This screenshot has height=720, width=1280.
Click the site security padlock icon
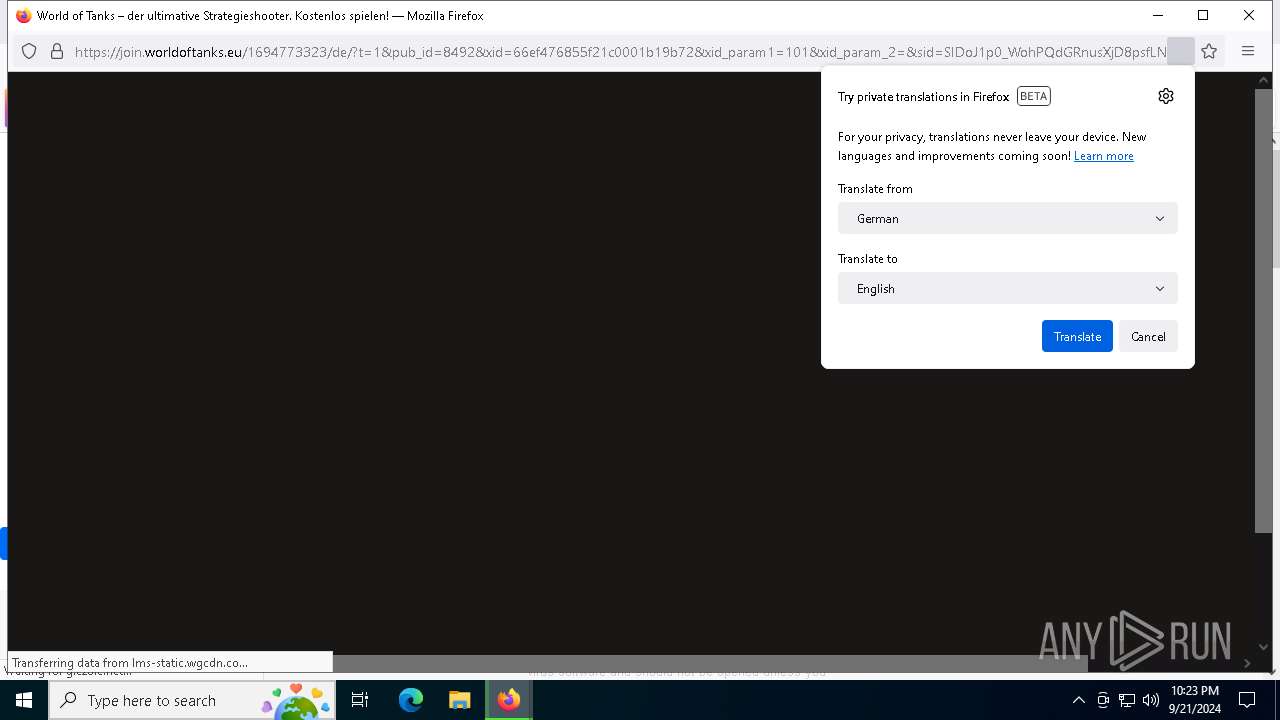coord(57,51)
